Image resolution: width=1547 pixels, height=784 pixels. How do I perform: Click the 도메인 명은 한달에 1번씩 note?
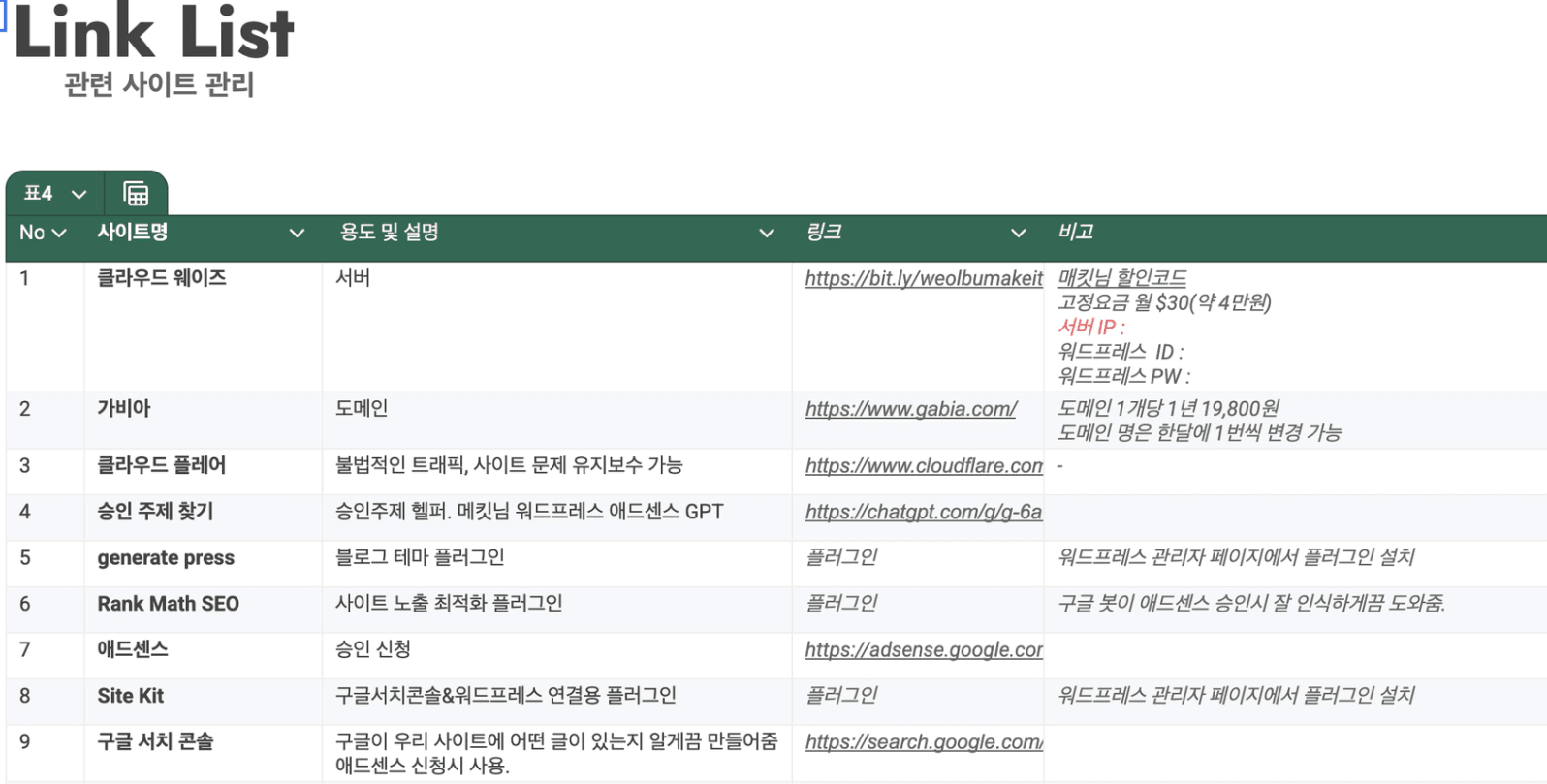click(1199, 433)
